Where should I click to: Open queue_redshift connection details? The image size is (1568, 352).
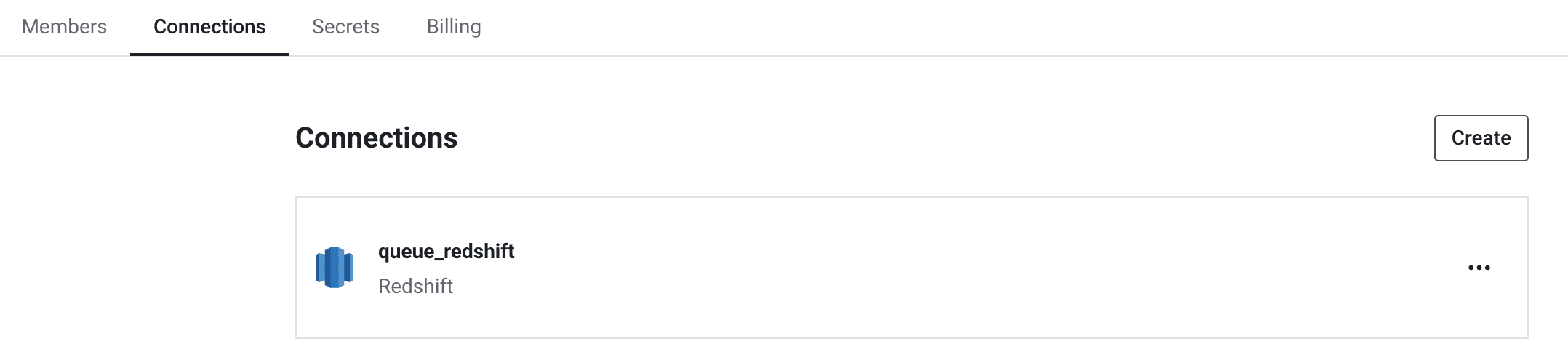coord(446,252)
